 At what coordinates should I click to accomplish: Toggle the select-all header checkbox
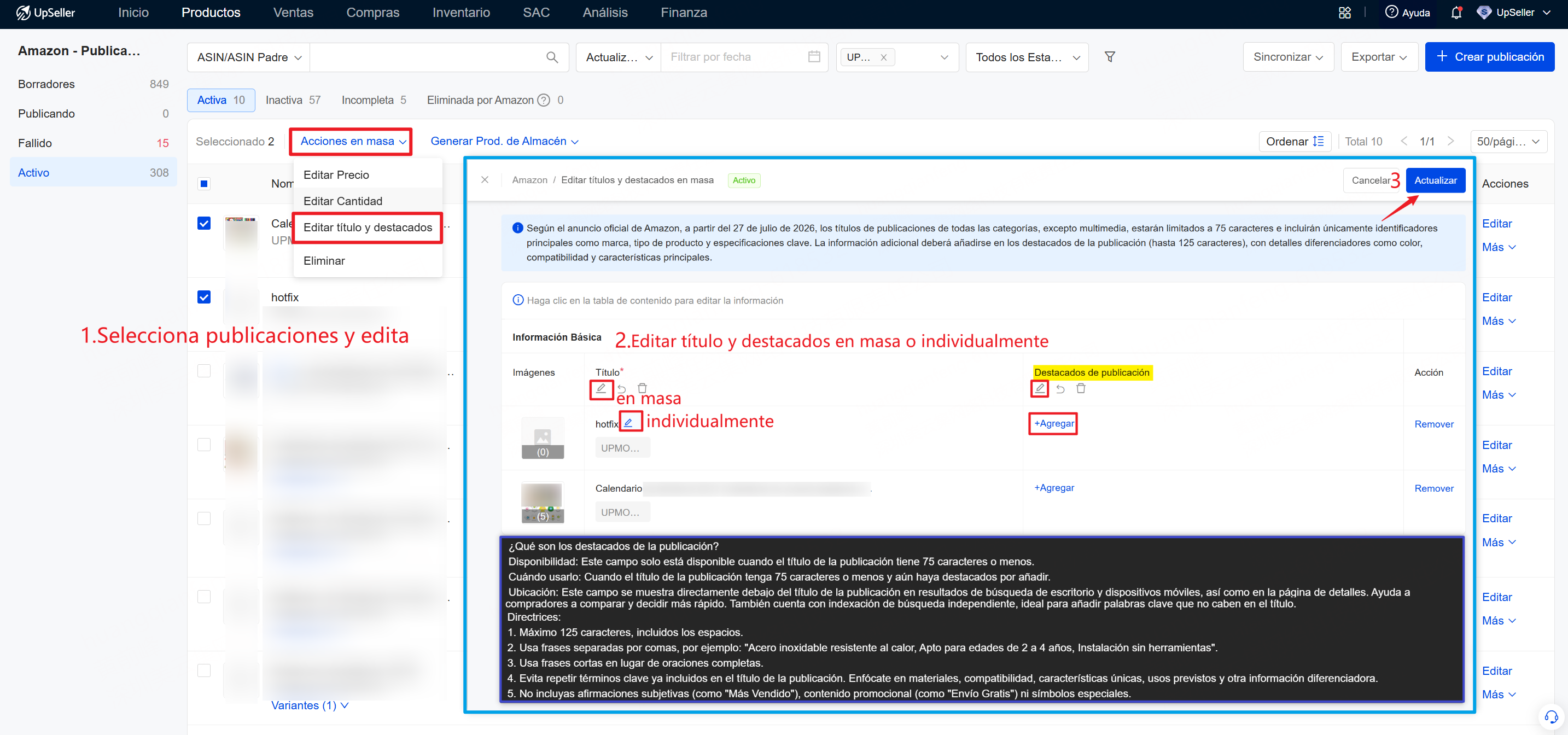coord(204,183)
